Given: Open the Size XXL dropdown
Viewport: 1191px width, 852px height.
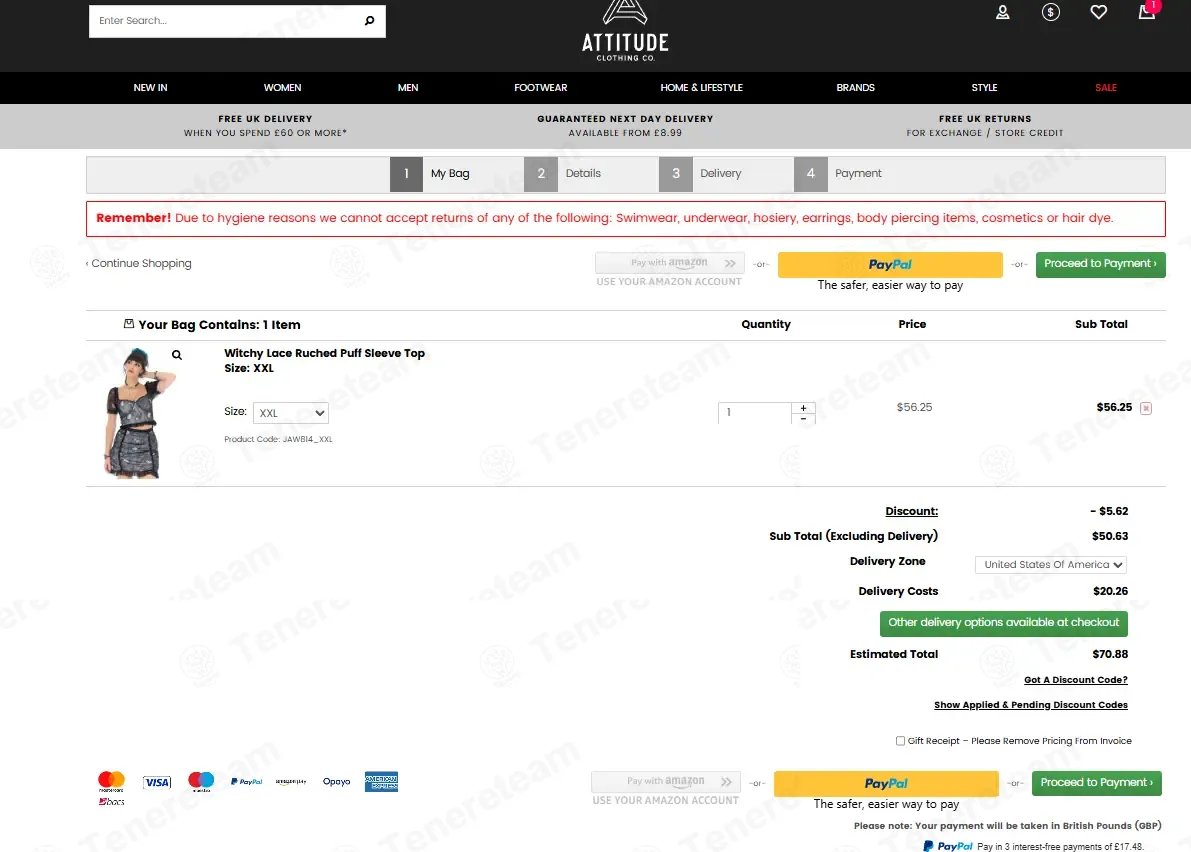Looking at the screenshot, I should 291,413.
